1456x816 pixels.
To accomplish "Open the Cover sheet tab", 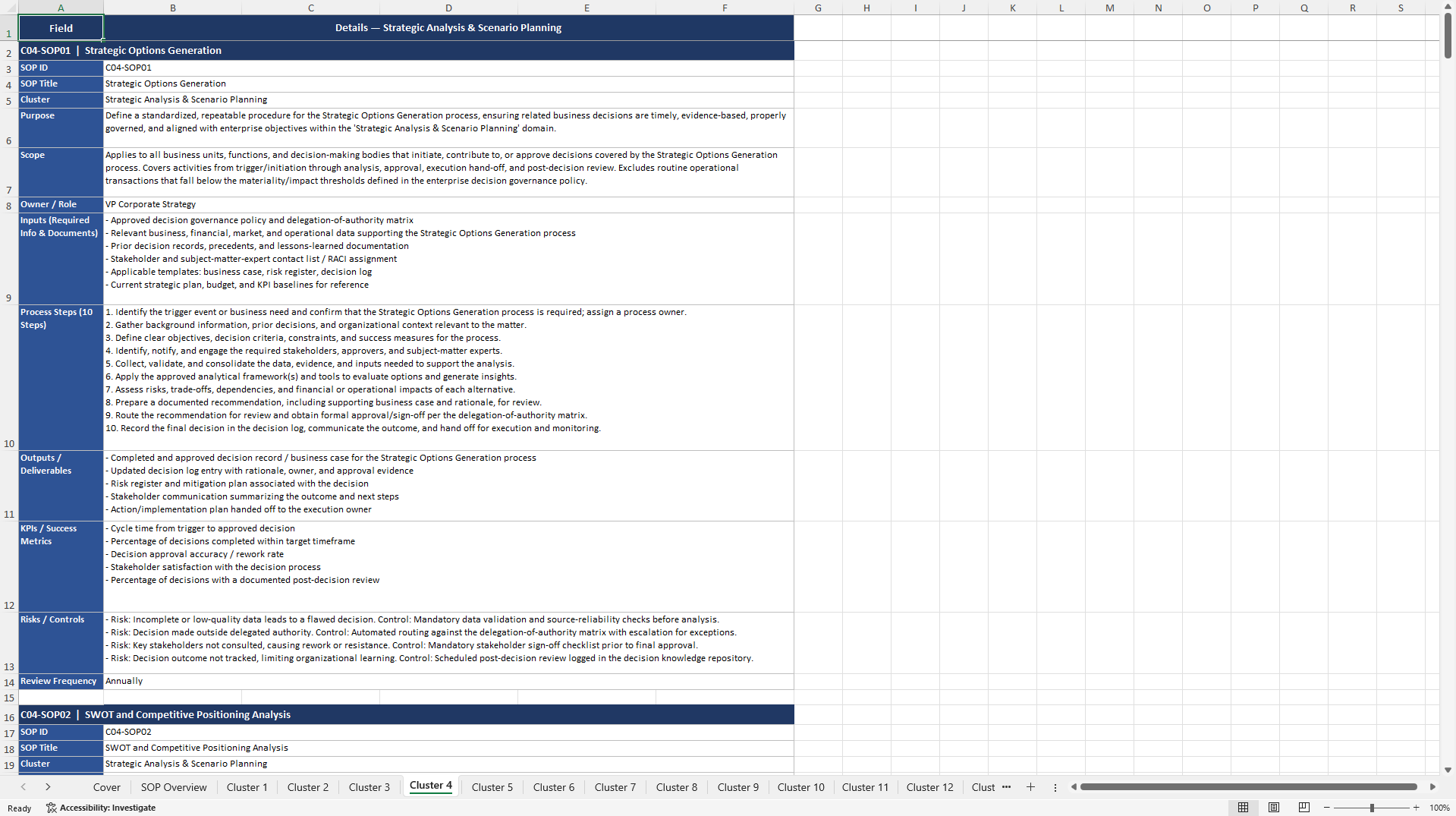I will click(106, 787).
